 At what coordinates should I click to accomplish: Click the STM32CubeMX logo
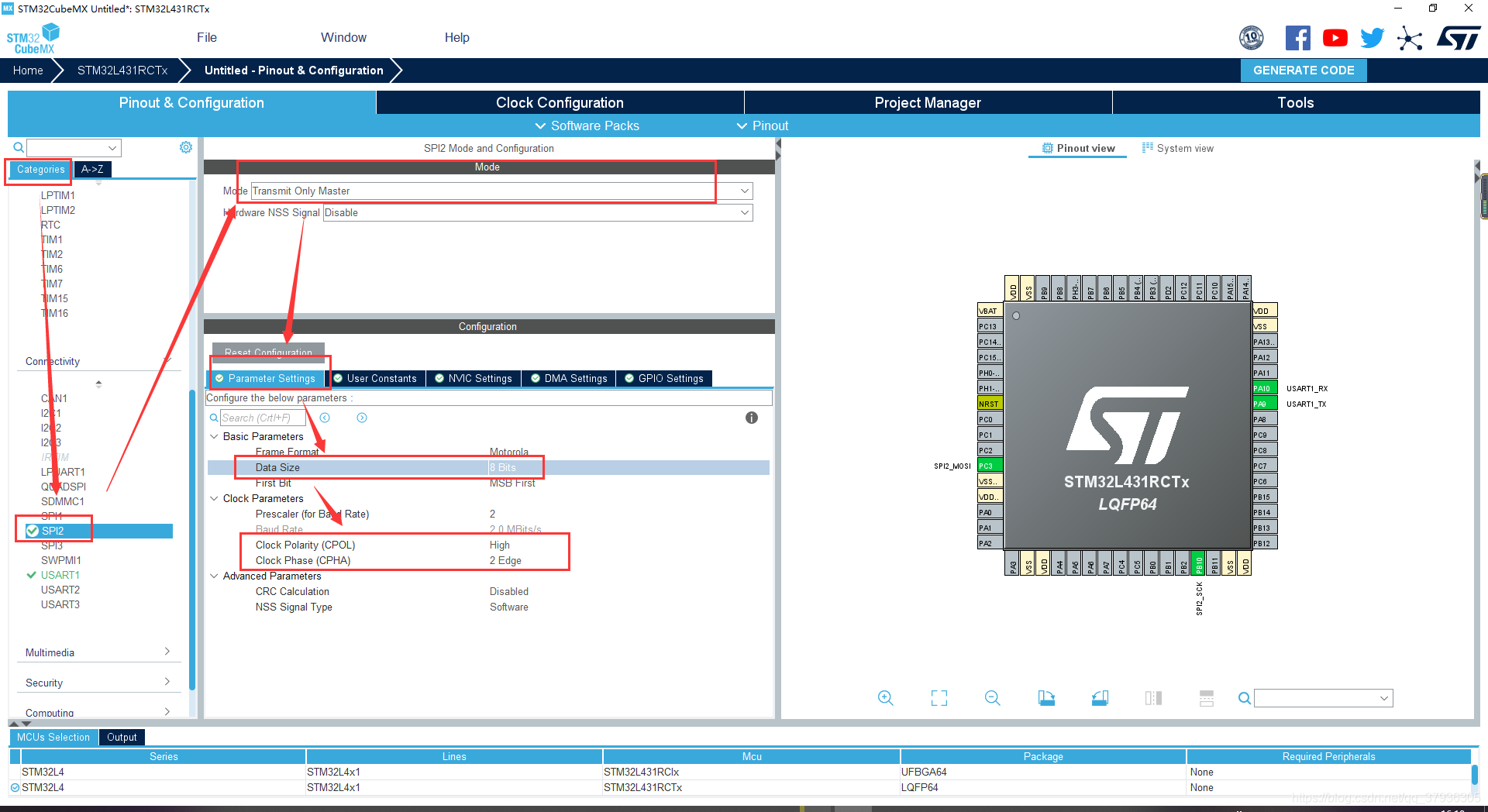point(33,39)
